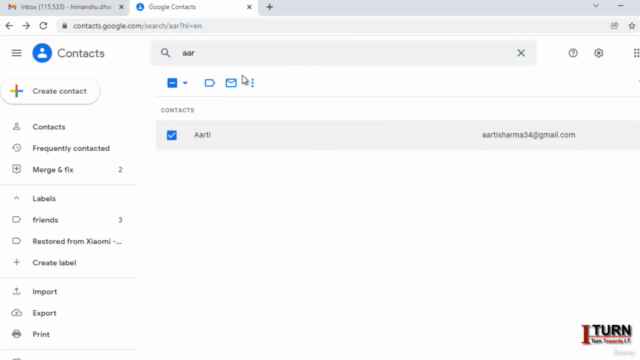The width and height of the screenshot is (640, 360).
Task: Open the Settings gear
Action: tap(598, 53)
